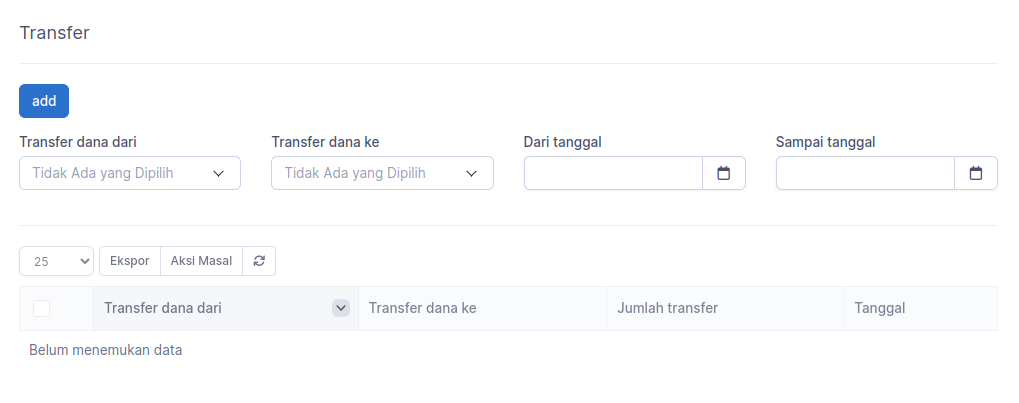This screenshot has width=1019, height=403.
Task: Focus the Sampai tanggal date input field
Action: coord(866,173)
